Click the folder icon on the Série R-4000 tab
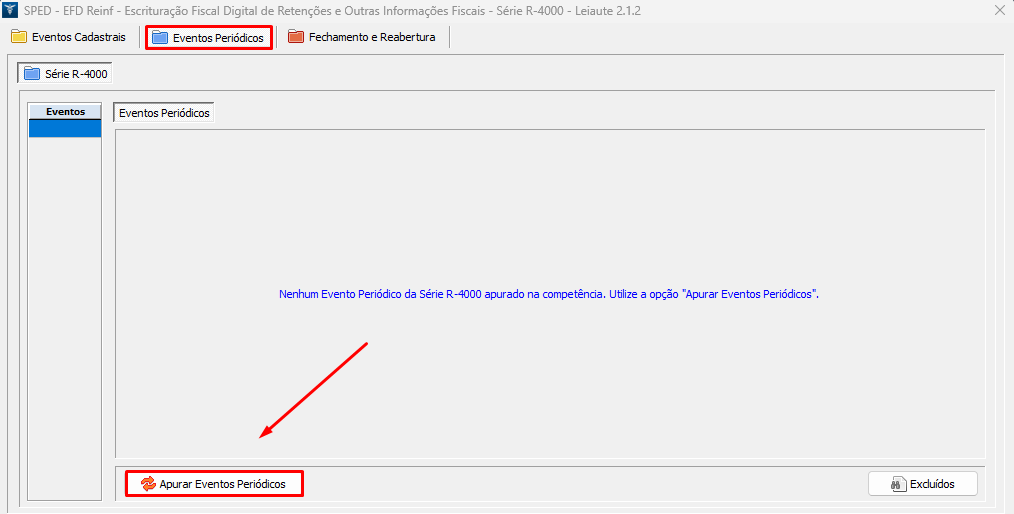Image resolution: width=1014 pixels, height=514 pixels. click(32, 74)
